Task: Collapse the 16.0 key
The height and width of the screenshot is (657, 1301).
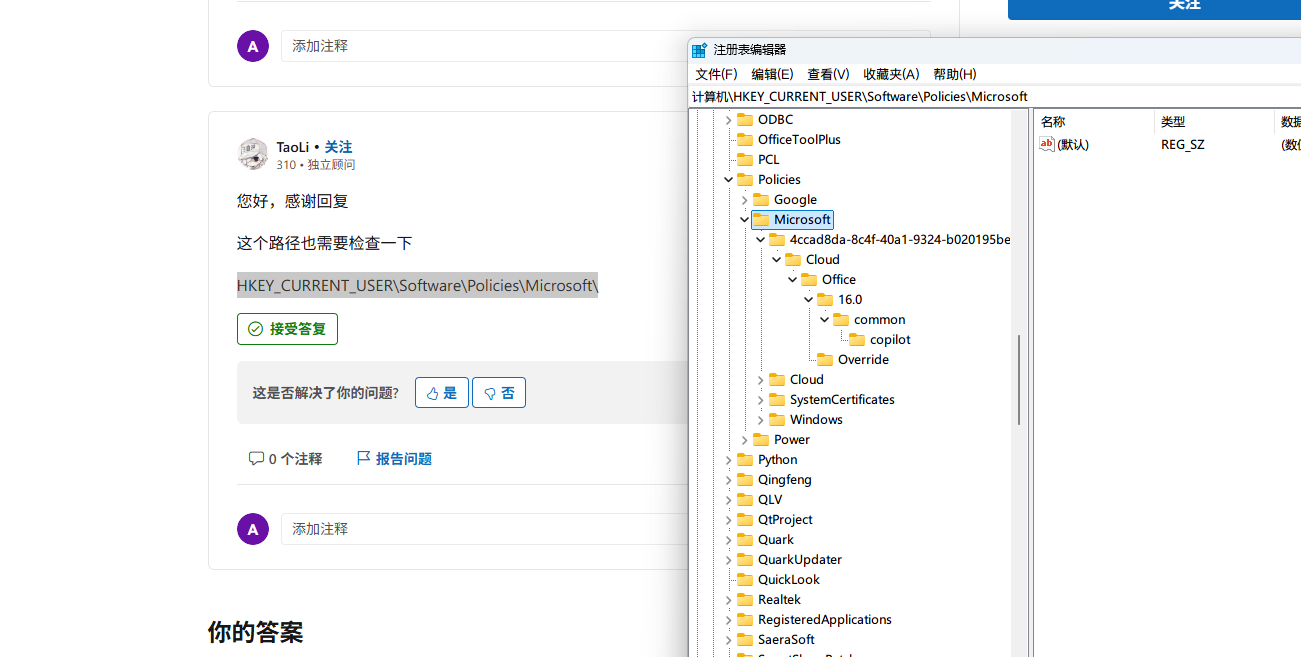Action: coord(808,300)
